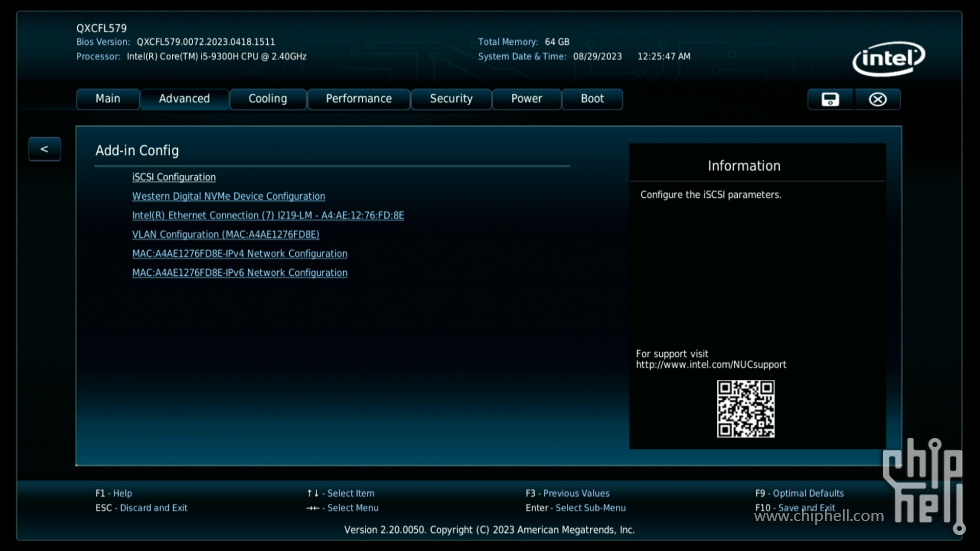Open IPv6 Network Configuration

pos(239,273)
